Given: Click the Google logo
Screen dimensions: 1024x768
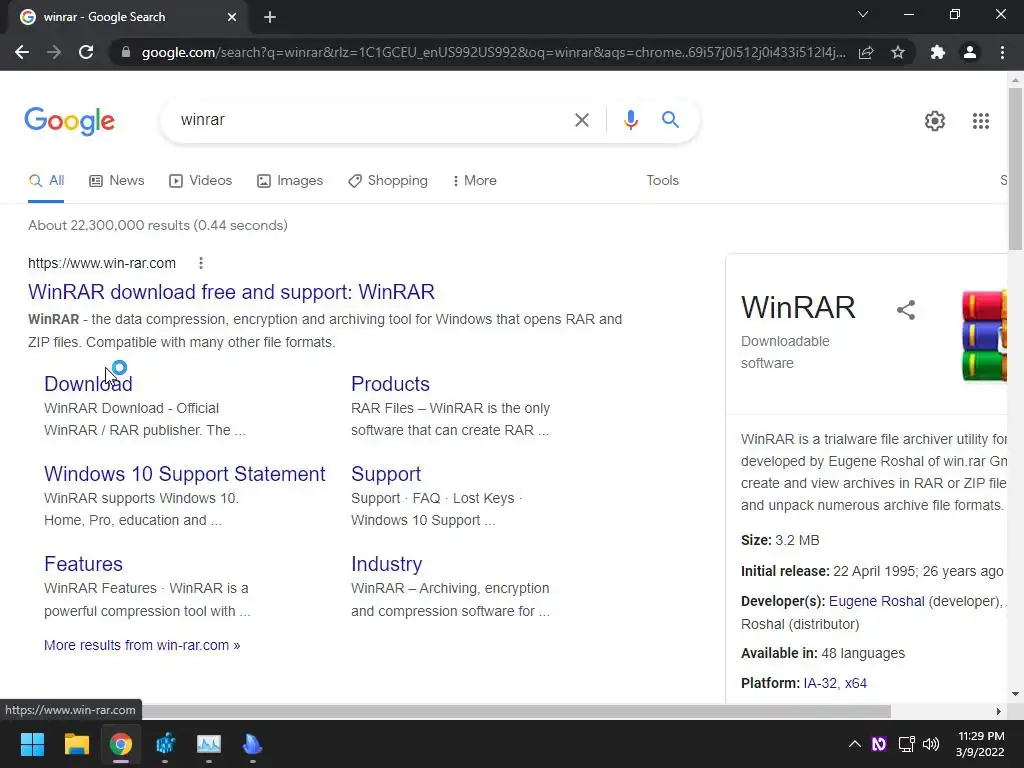Looking at the screenshot, I should point(70,121).
